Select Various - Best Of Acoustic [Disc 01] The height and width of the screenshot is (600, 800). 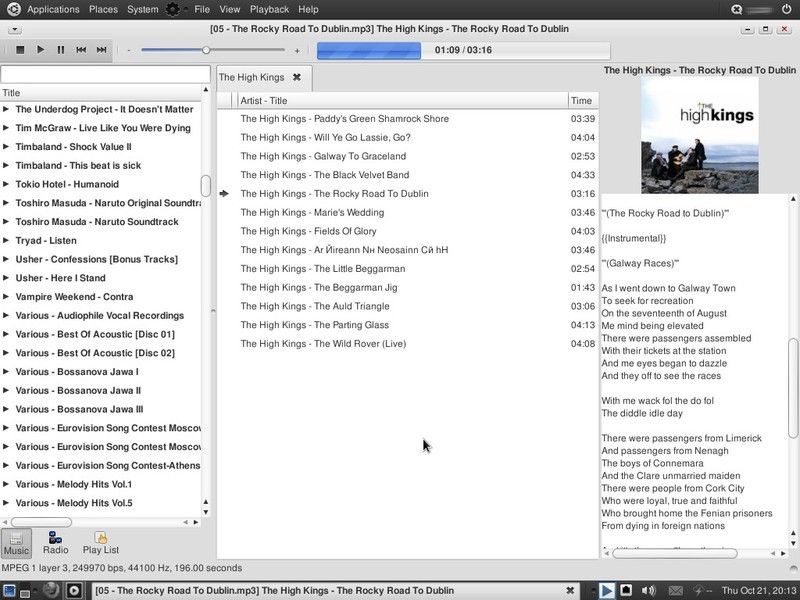pos(95,334)
